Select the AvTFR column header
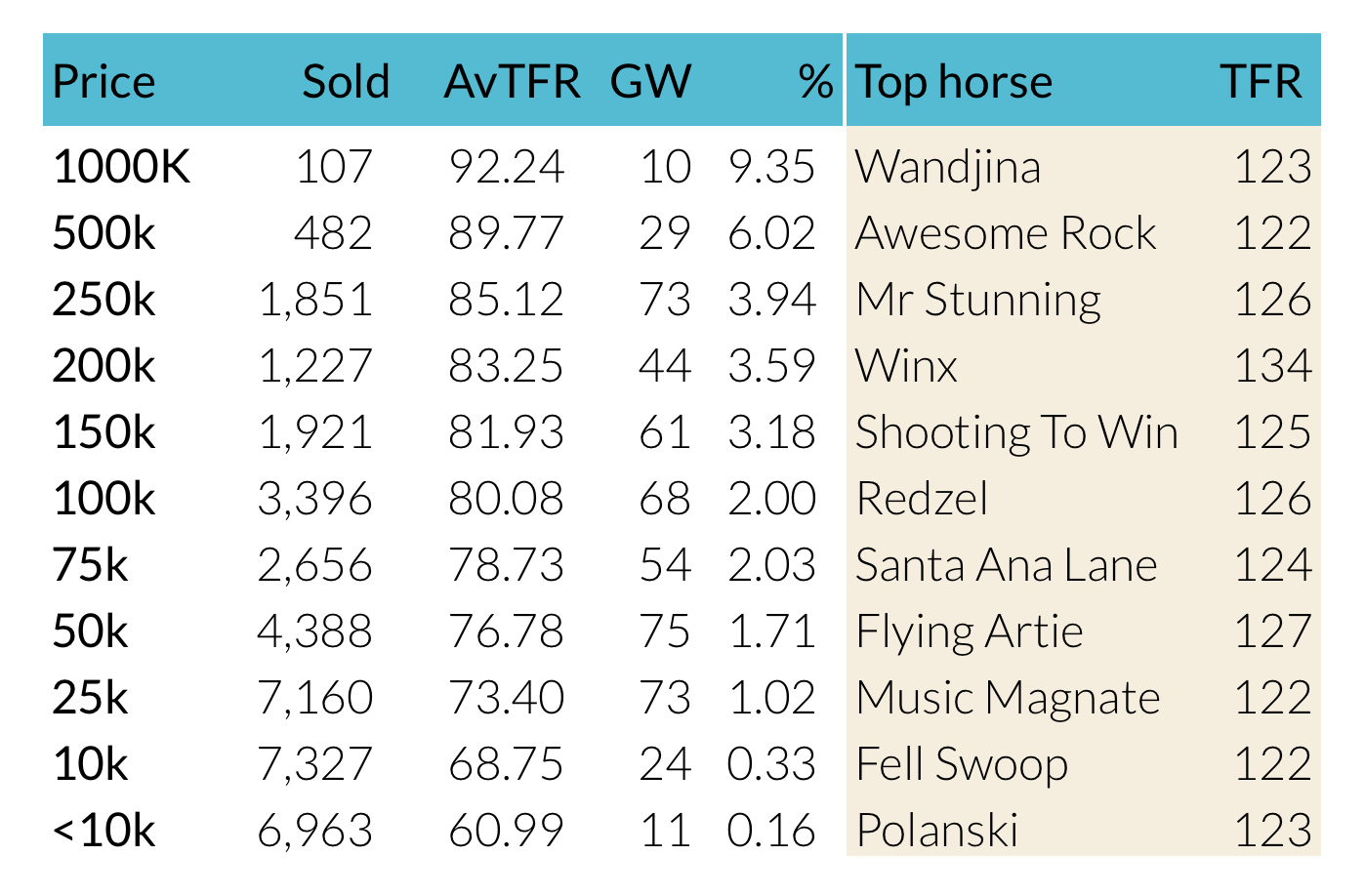The width and height of the screenshot is (1365, 896). [x=512, y=82]
